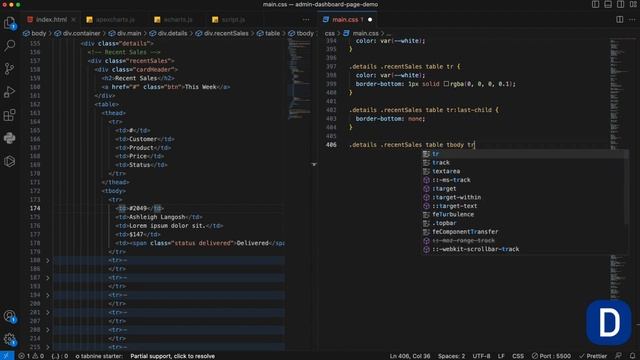Click the Prettier status bar item
Image resolution: width=640 pixels, height=360 pixels.
pos(593,356)
